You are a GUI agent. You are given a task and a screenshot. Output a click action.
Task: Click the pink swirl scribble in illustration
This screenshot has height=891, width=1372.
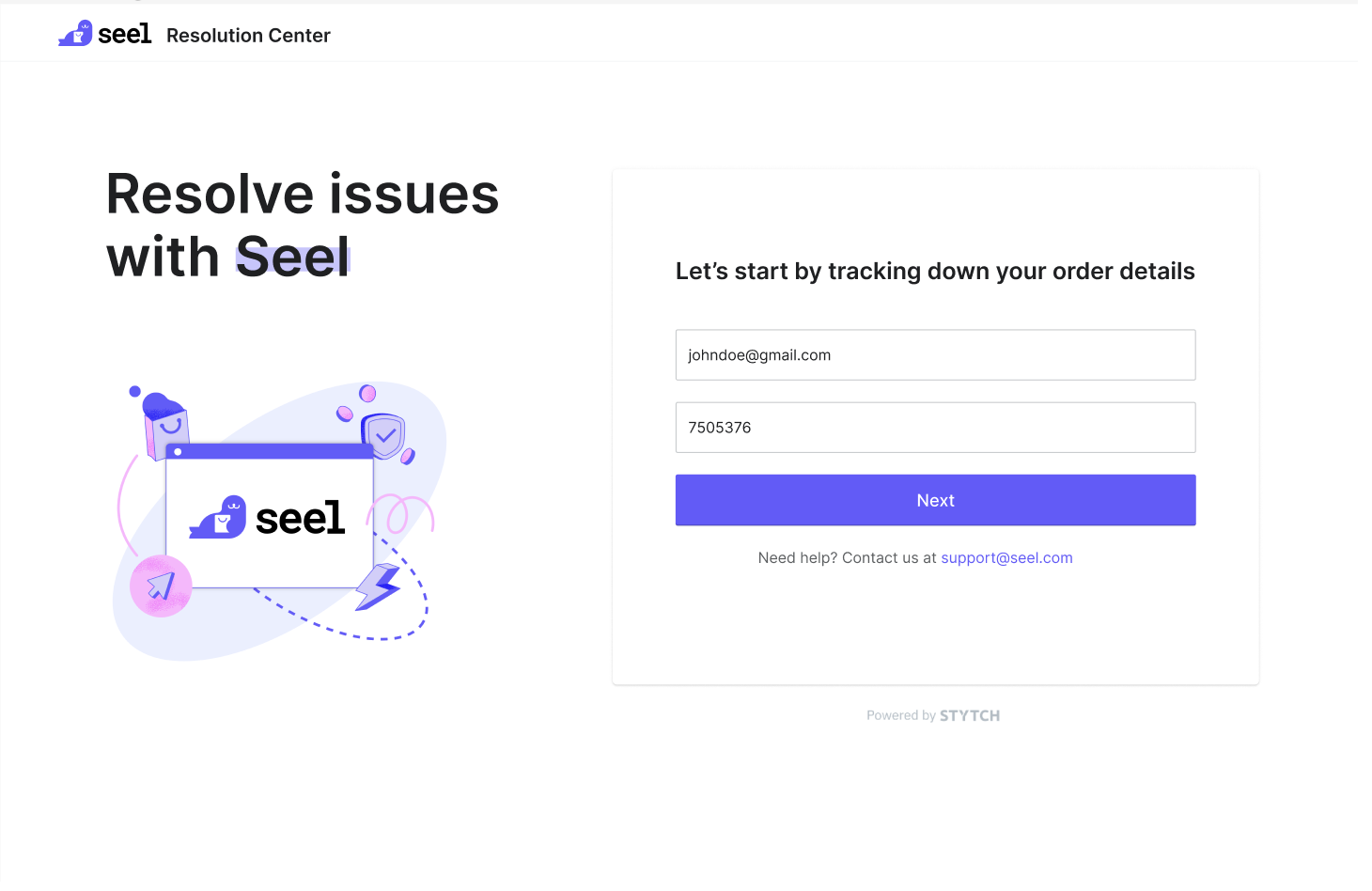click(x=400, y=514)
